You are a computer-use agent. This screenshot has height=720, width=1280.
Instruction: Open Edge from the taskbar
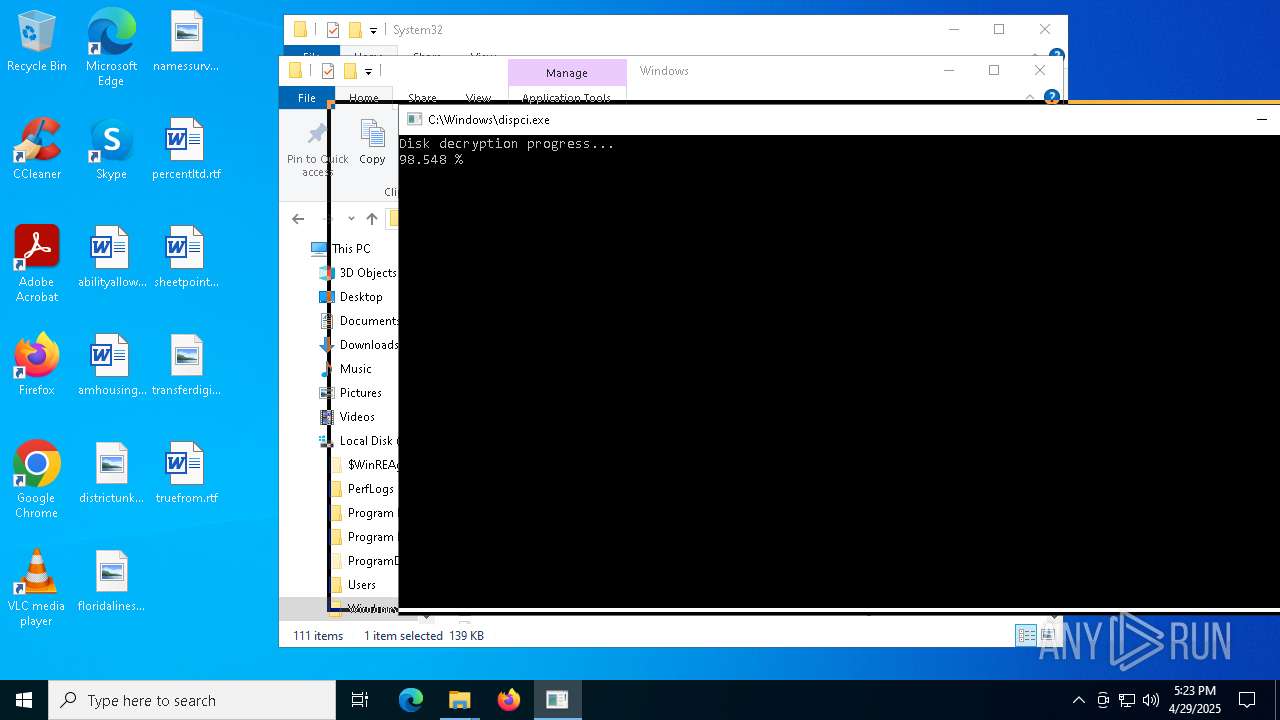pos(411,700)
